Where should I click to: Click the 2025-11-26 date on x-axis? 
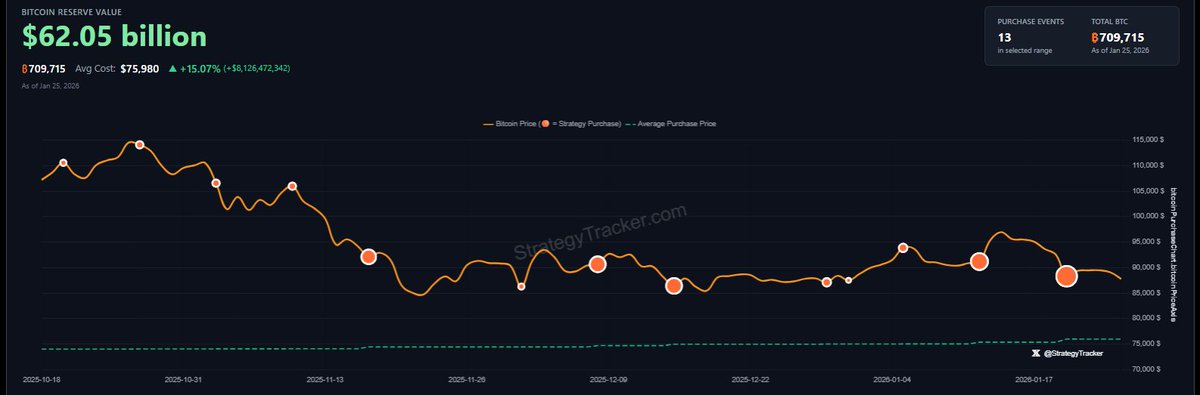click(x=467, y=380)
